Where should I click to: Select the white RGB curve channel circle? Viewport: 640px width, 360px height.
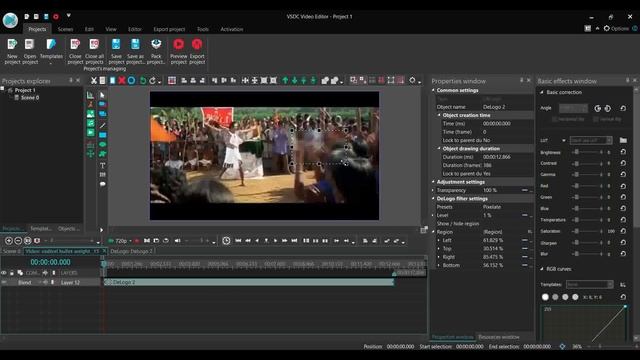pos(545,297)
